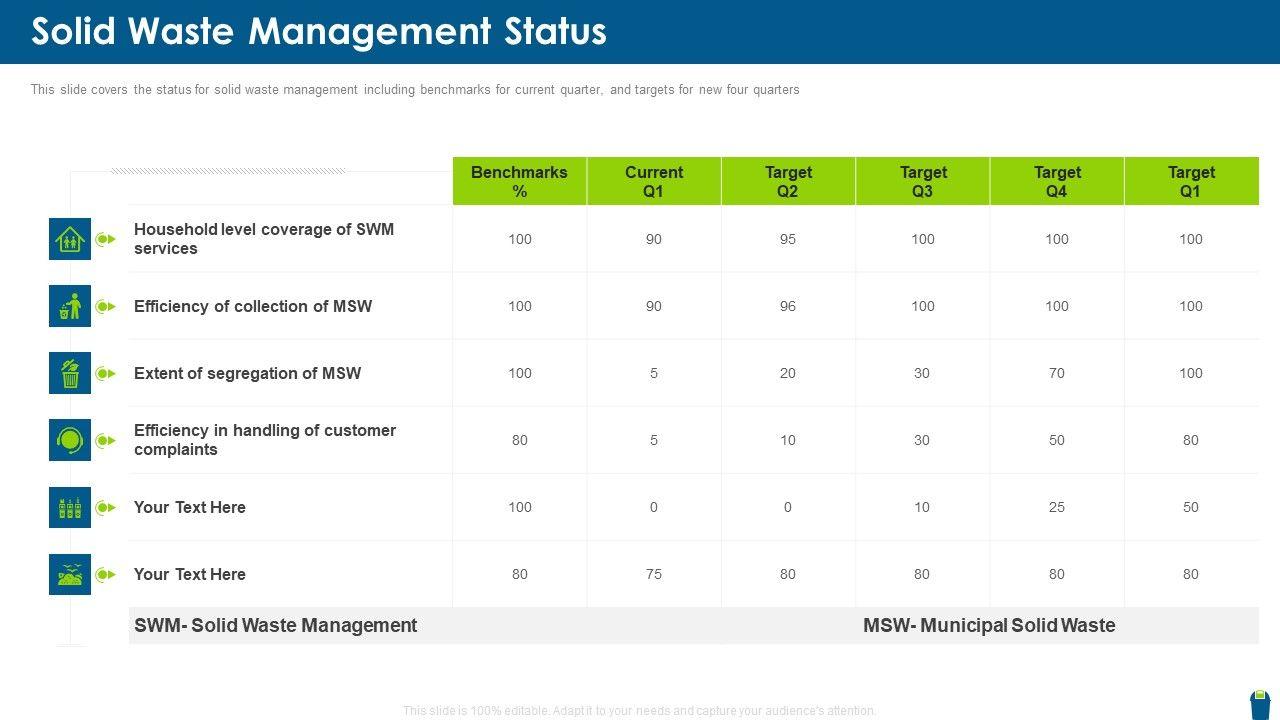This screenshot has width=1280, height=720.
Task: Click the Efficiency of collection of MSW label
Action: 253,306
